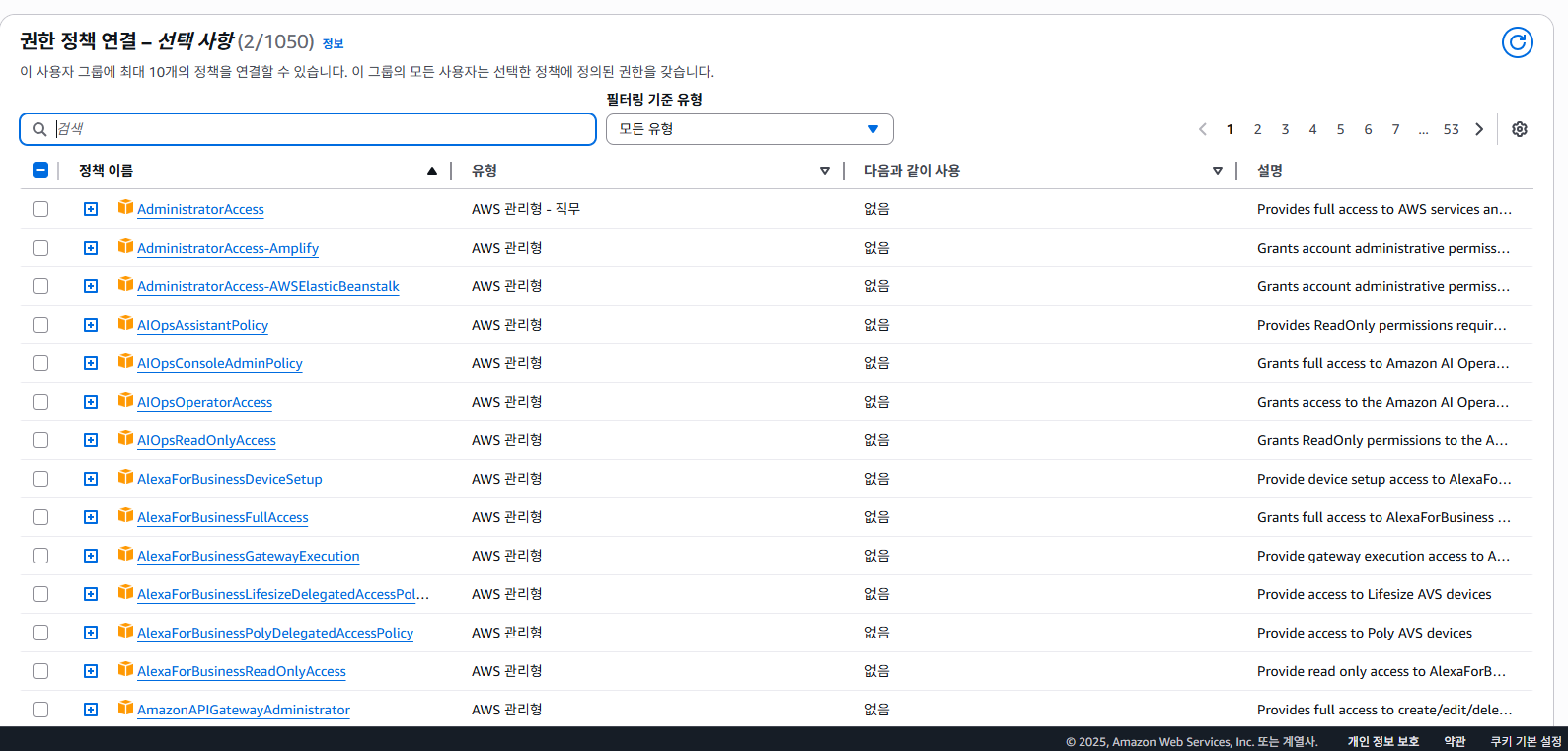The image size is (1568, 751).
Task: Open AdministratorAccess policy link
Action: pyautogui.click(x=200, y=209)
